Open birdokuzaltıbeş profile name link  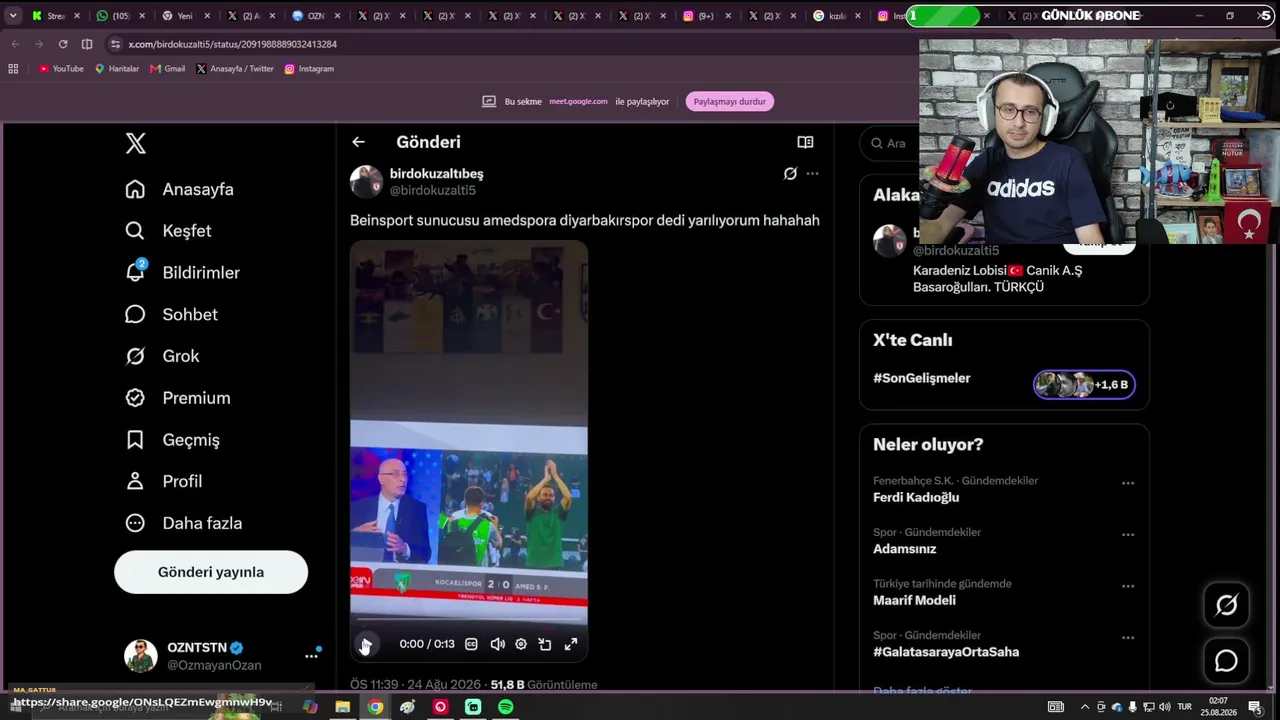pyautogui.click(x=436, y=174)
